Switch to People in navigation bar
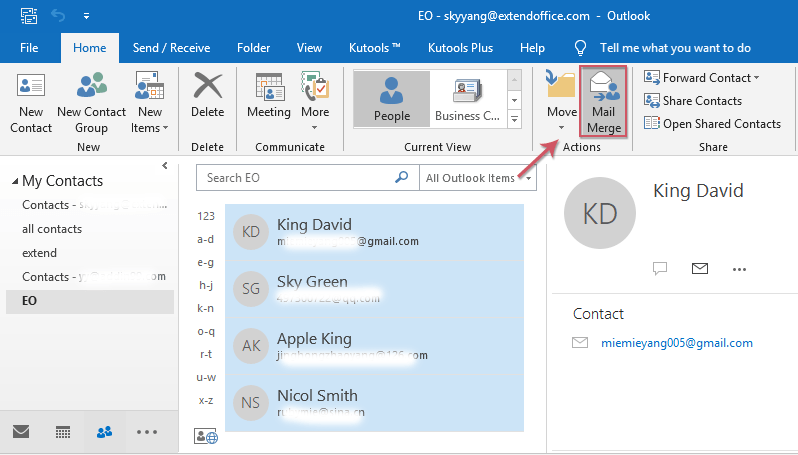This screenshot has height=455, width=798. coord(104,432)
